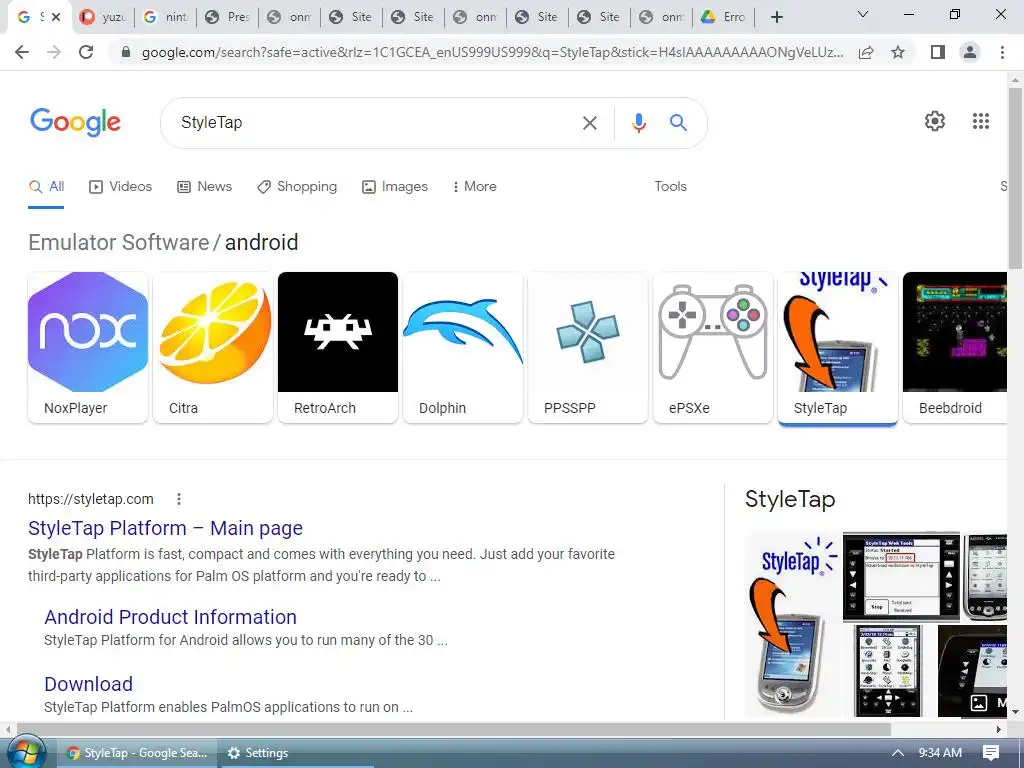Select the RetroArch emulator card

point(338,347)
